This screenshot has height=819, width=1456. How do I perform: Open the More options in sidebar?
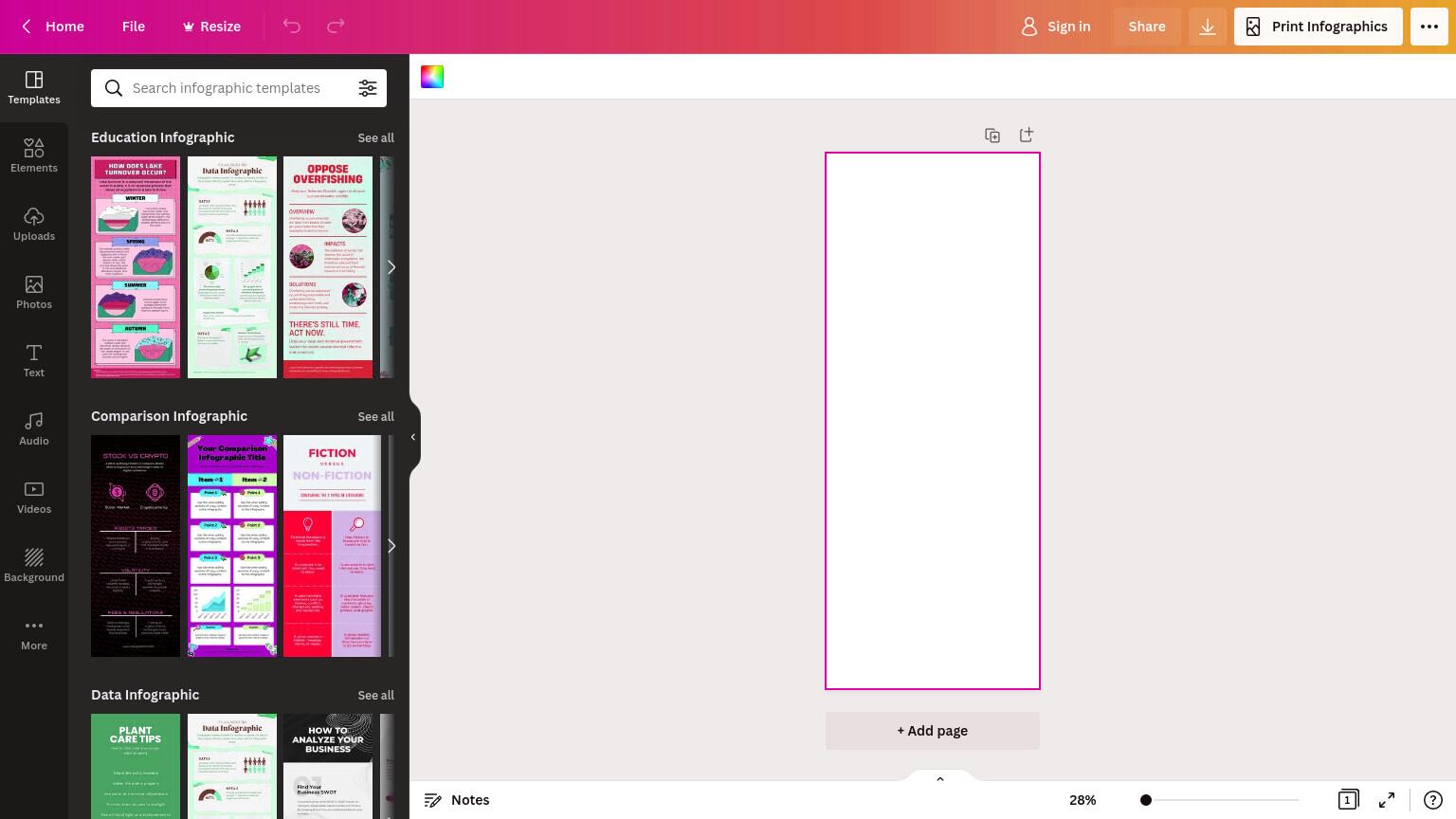34,634
